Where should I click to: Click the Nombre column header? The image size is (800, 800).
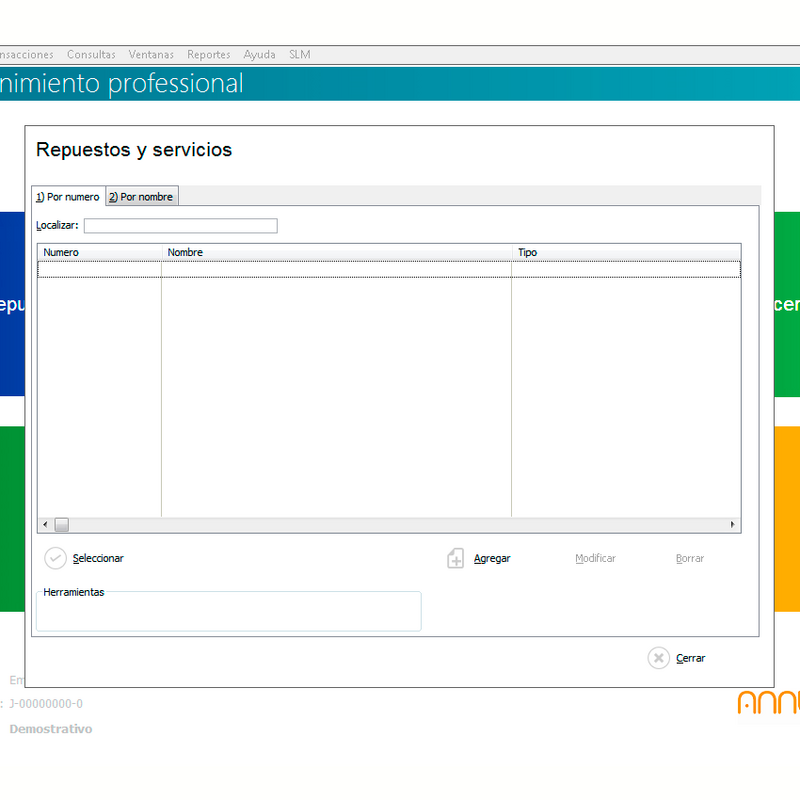tap(337, 253)
